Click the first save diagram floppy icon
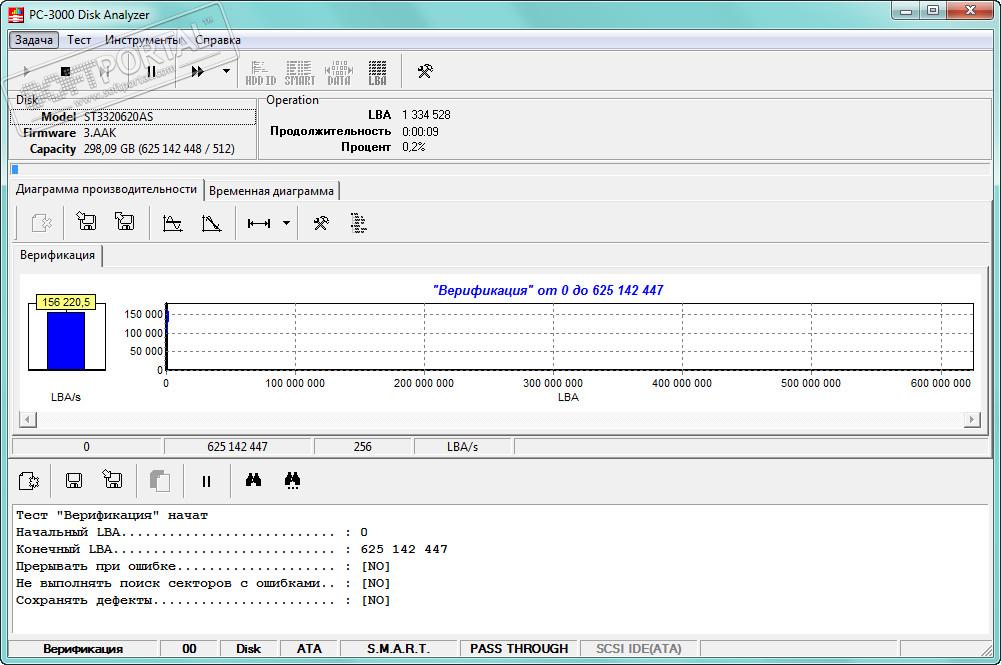The width and height of the screenshot is (1001, 665). 87,223
